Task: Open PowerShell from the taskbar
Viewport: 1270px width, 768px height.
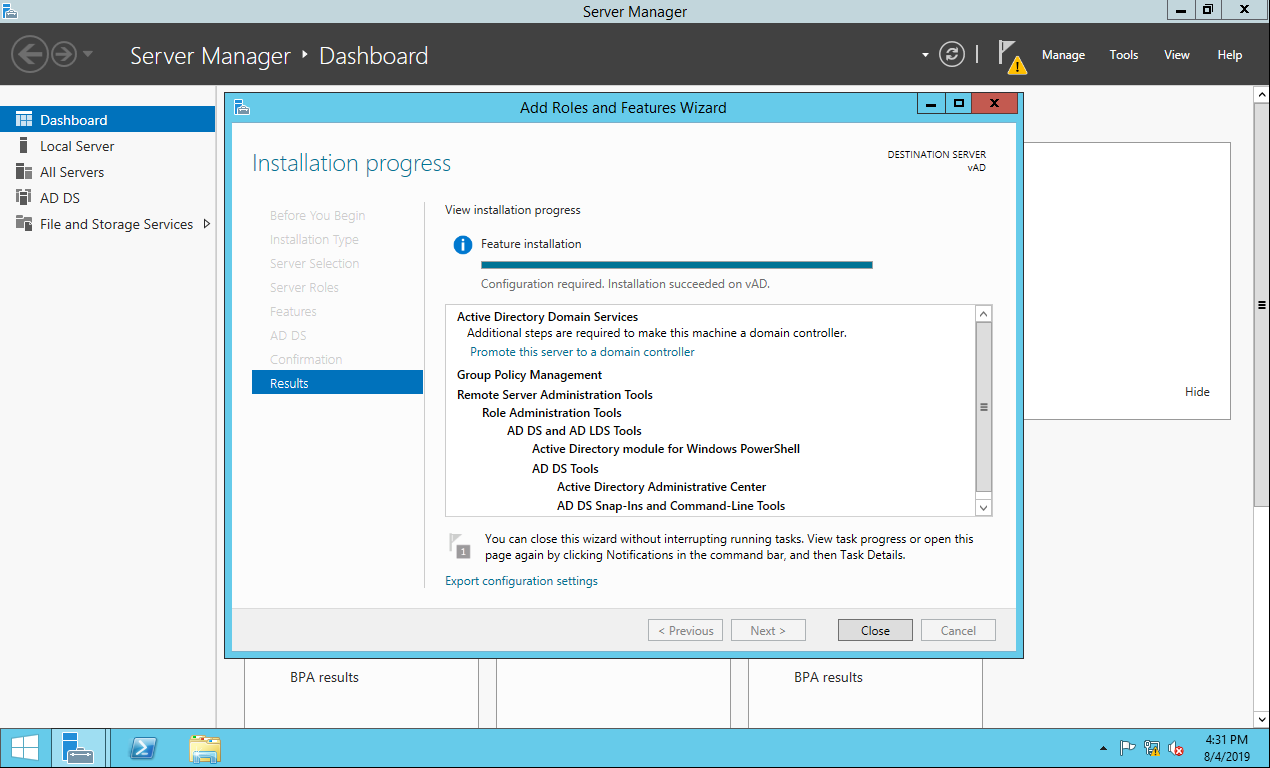Action: [144, 748]
